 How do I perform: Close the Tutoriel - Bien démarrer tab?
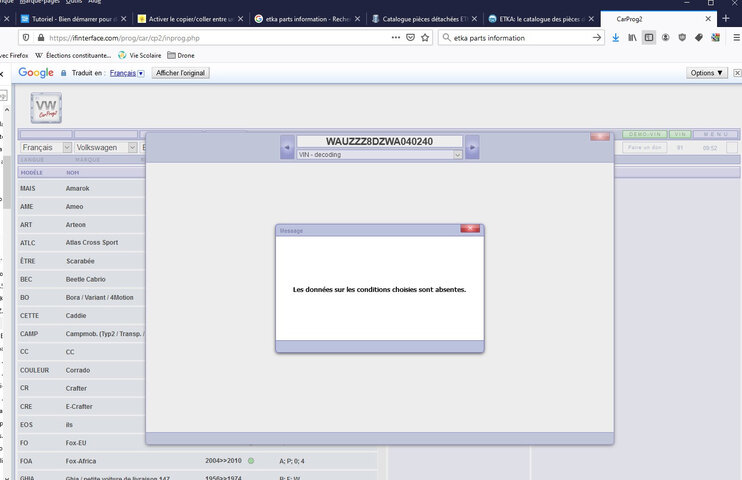124,19
